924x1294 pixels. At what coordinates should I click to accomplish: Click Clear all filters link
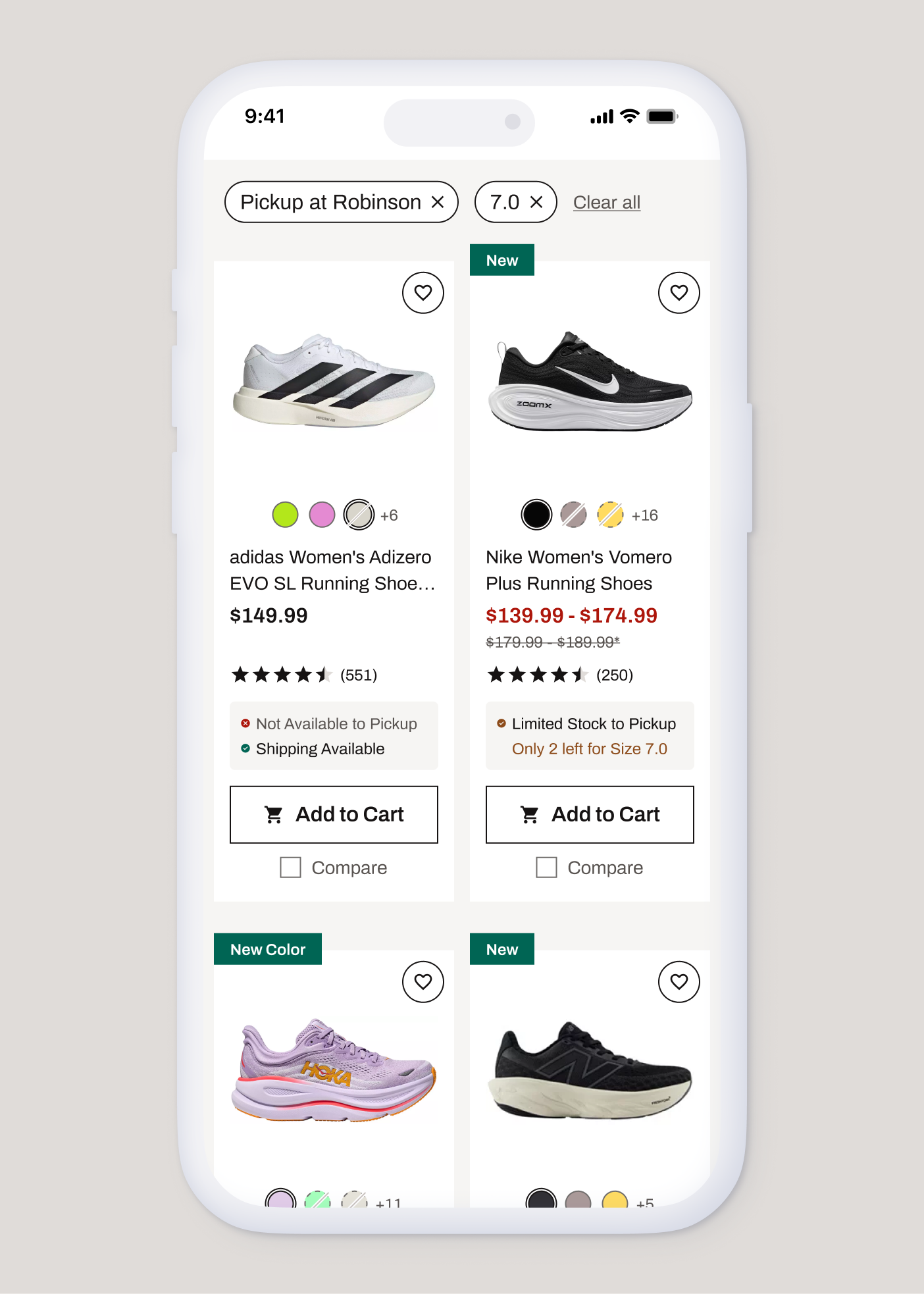pos(606,203)
